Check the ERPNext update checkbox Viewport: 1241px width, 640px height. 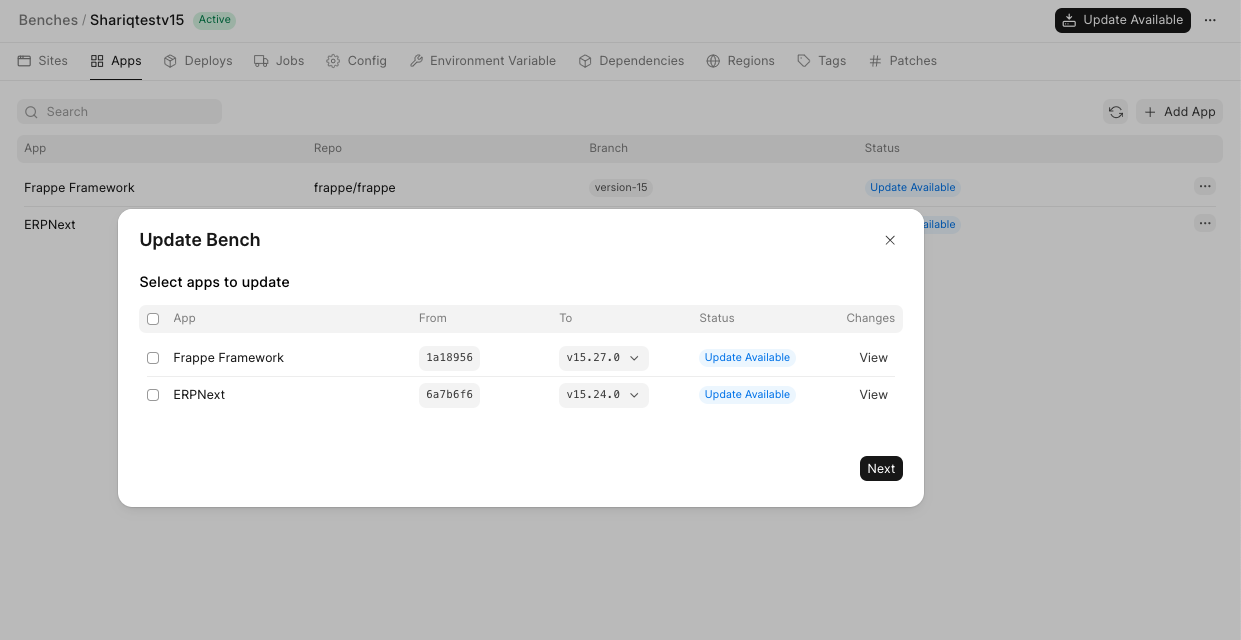153,395
